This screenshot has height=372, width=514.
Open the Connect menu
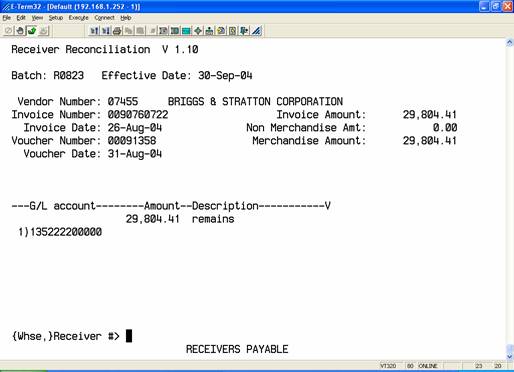pyautogui.click(x=104, y=18)
